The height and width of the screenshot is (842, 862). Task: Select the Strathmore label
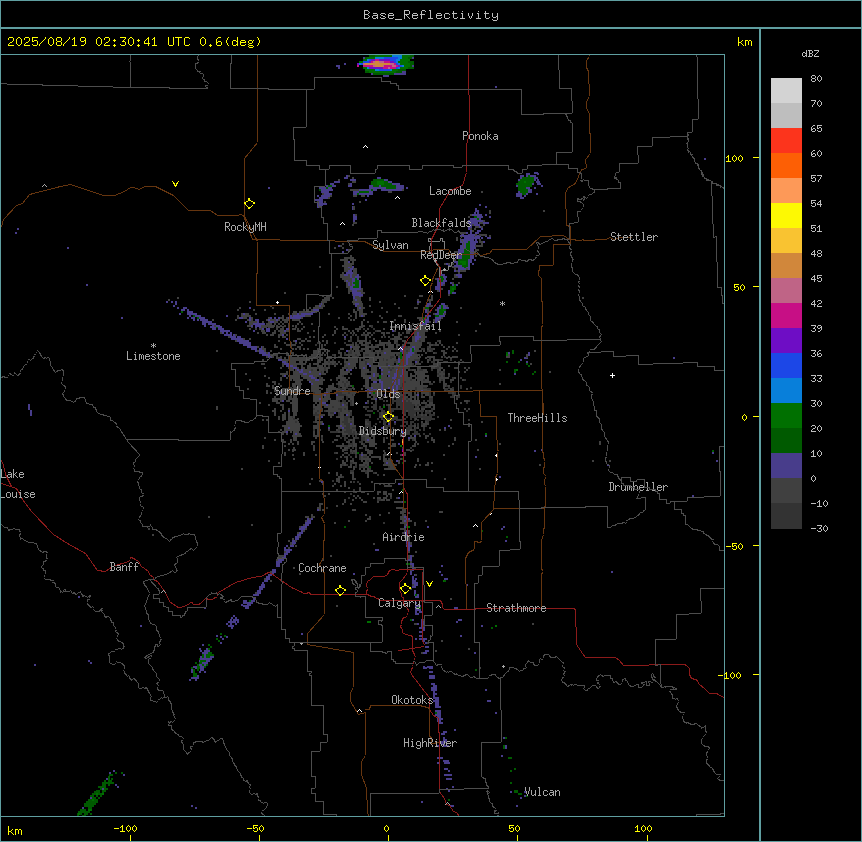click(516, 608)
